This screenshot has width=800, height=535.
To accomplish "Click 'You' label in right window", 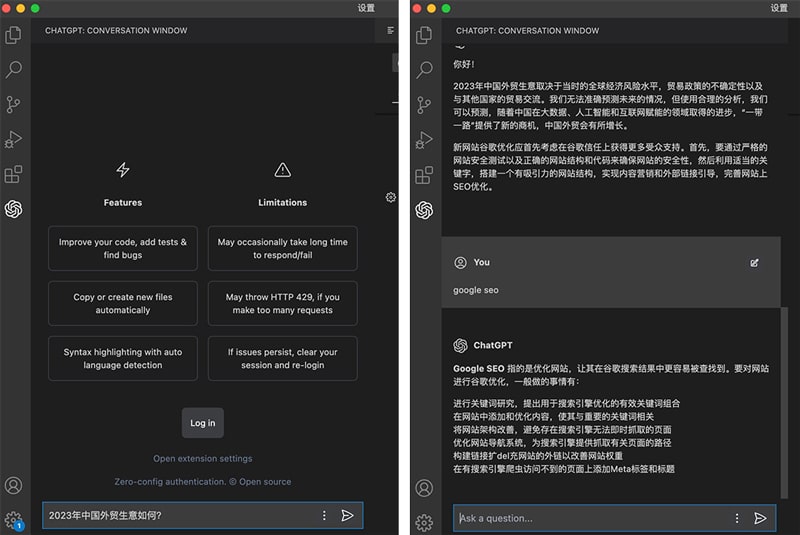I will [481, 262].
